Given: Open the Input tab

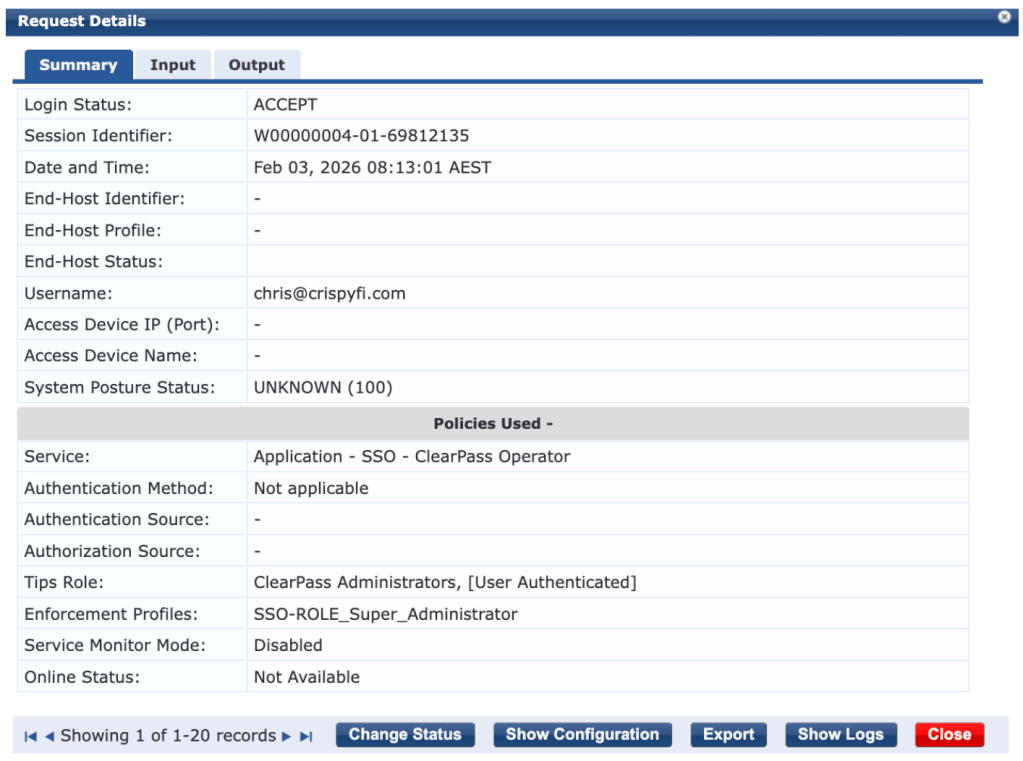Looking at the screenshot, I should click(x=173, y=65).
